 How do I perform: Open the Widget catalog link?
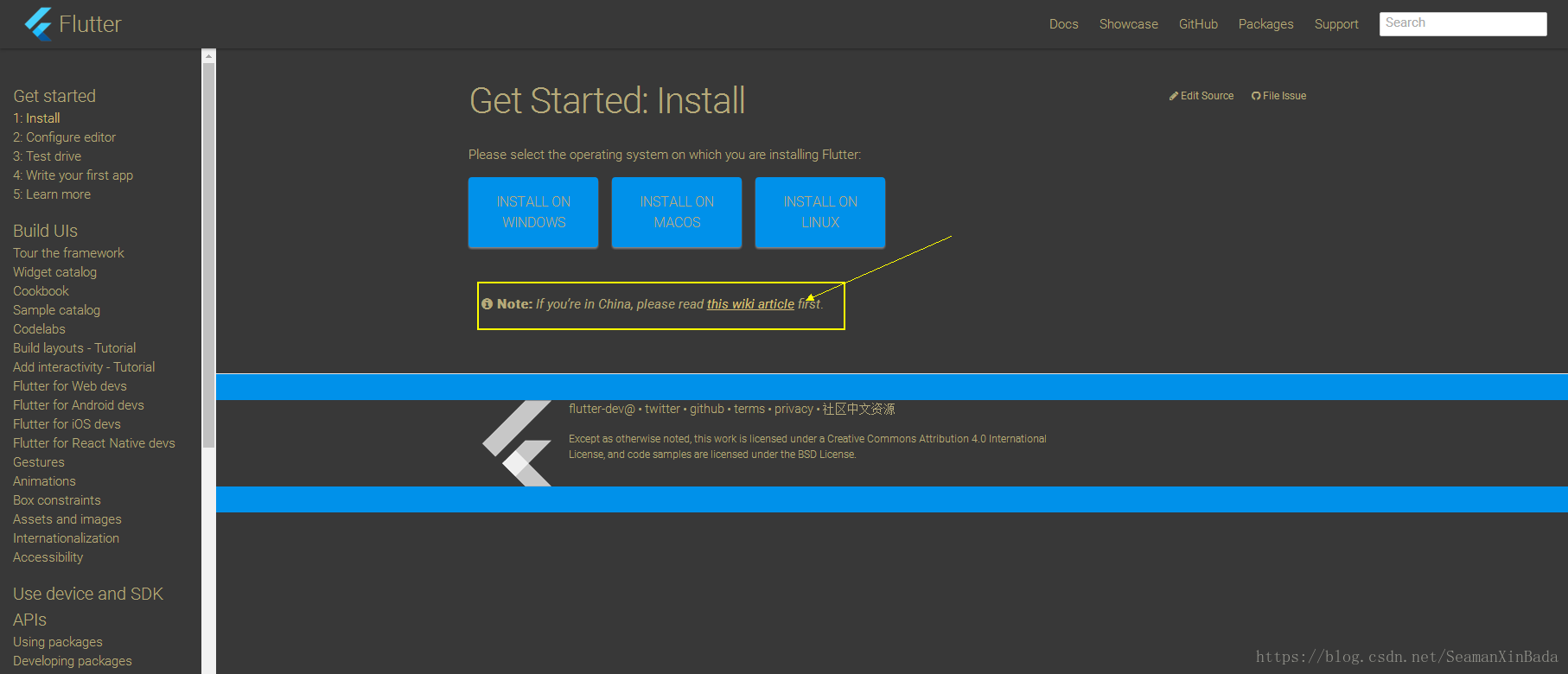[54, 272]
